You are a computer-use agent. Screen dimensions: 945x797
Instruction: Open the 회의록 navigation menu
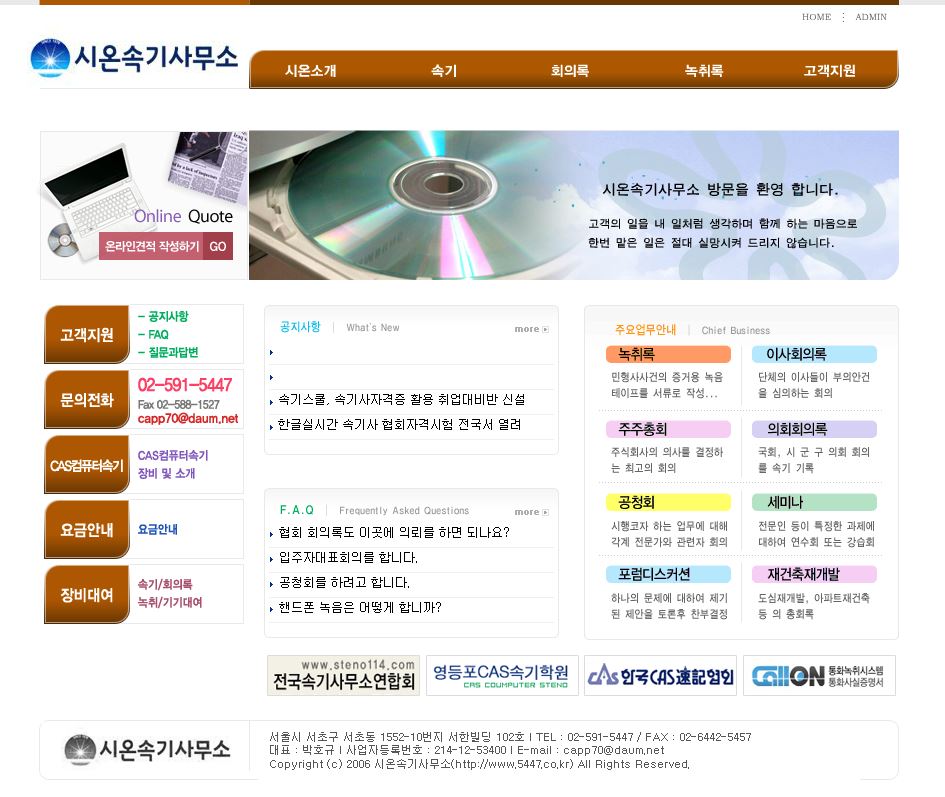[570, 71]
